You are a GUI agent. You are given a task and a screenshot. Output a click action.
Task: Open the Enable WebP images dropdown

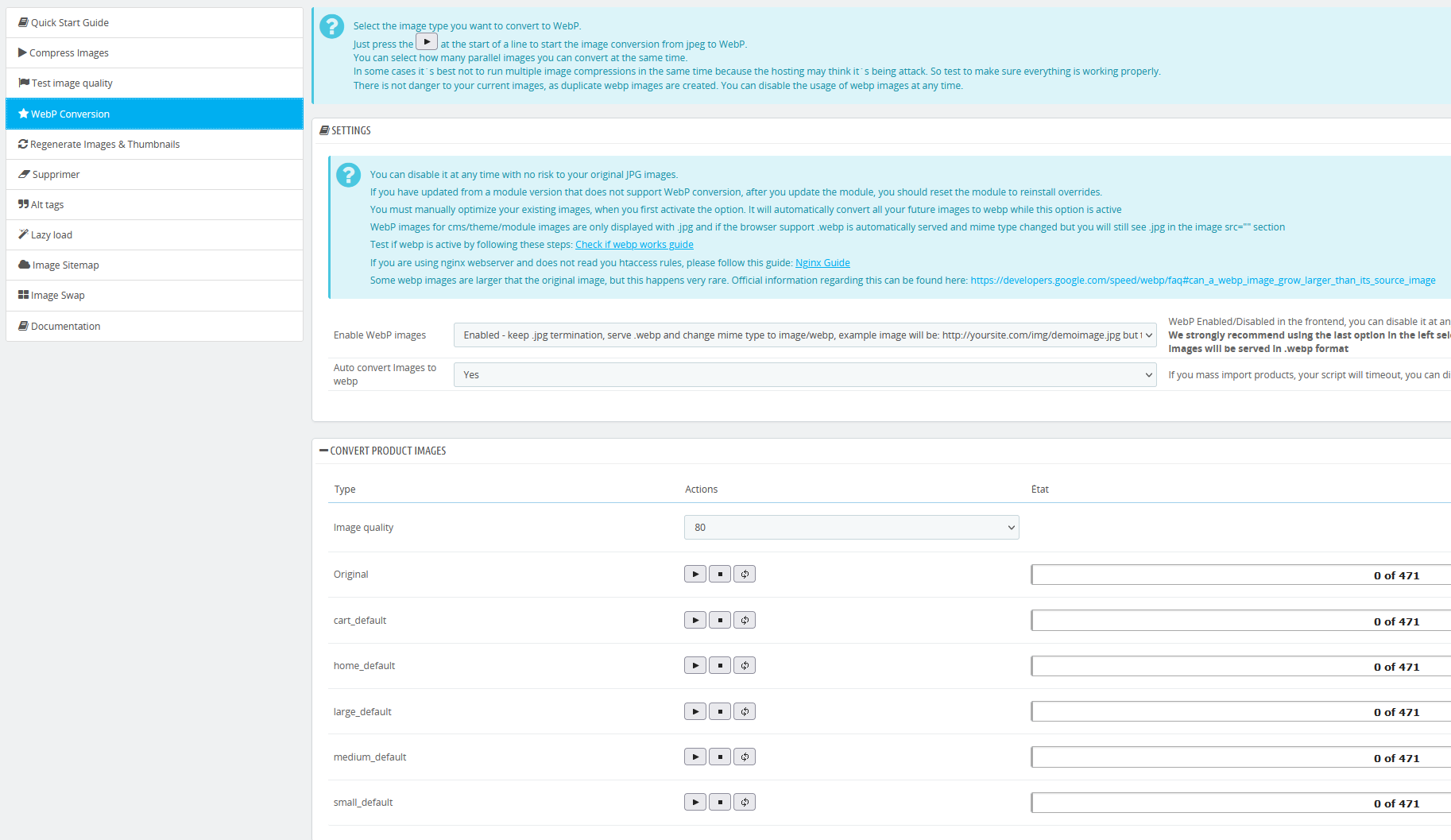[805, 335]
